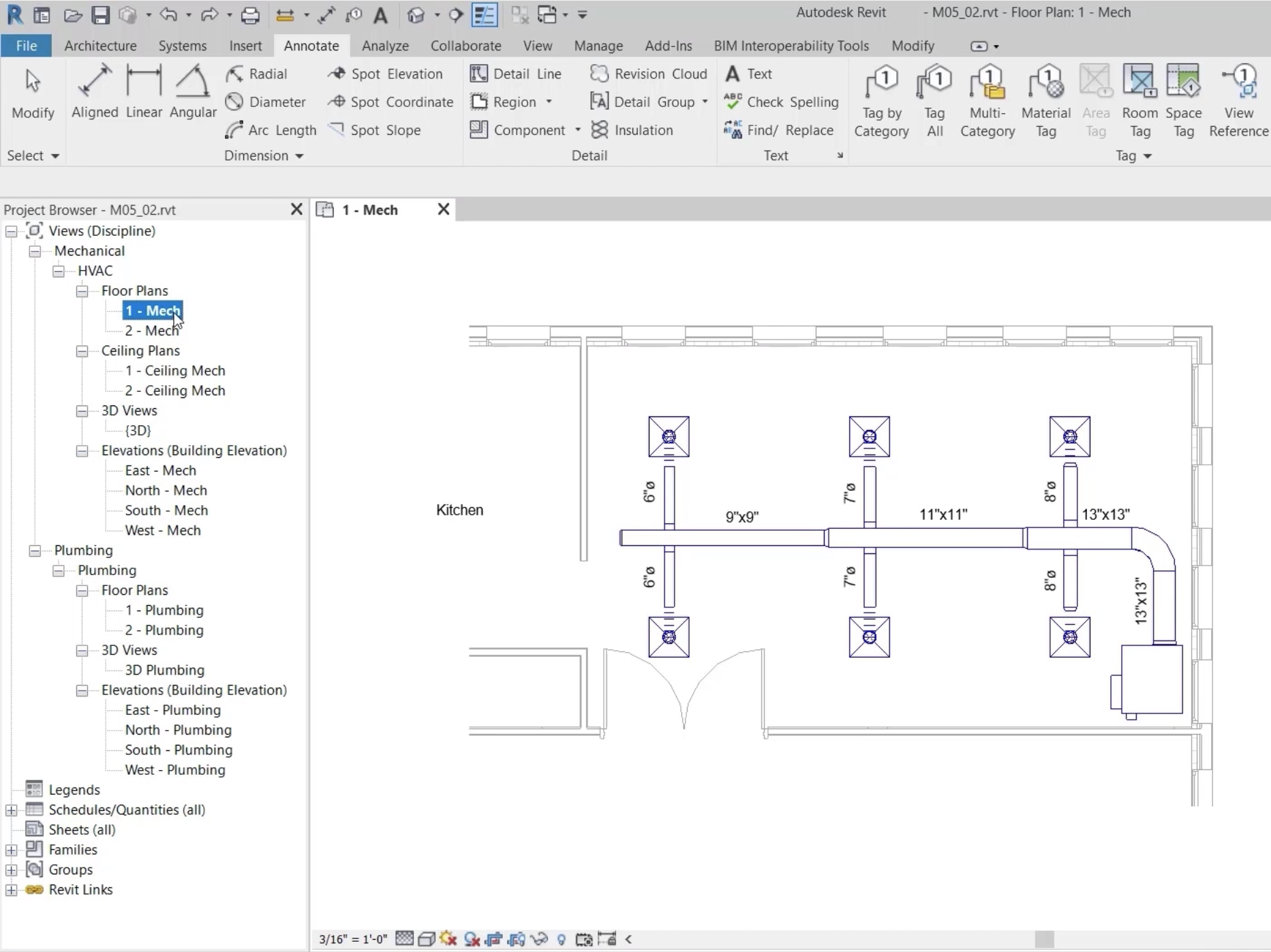1271x952 pixels.
Task: Click the Insulation tool
Action: (x=632, y=129)
